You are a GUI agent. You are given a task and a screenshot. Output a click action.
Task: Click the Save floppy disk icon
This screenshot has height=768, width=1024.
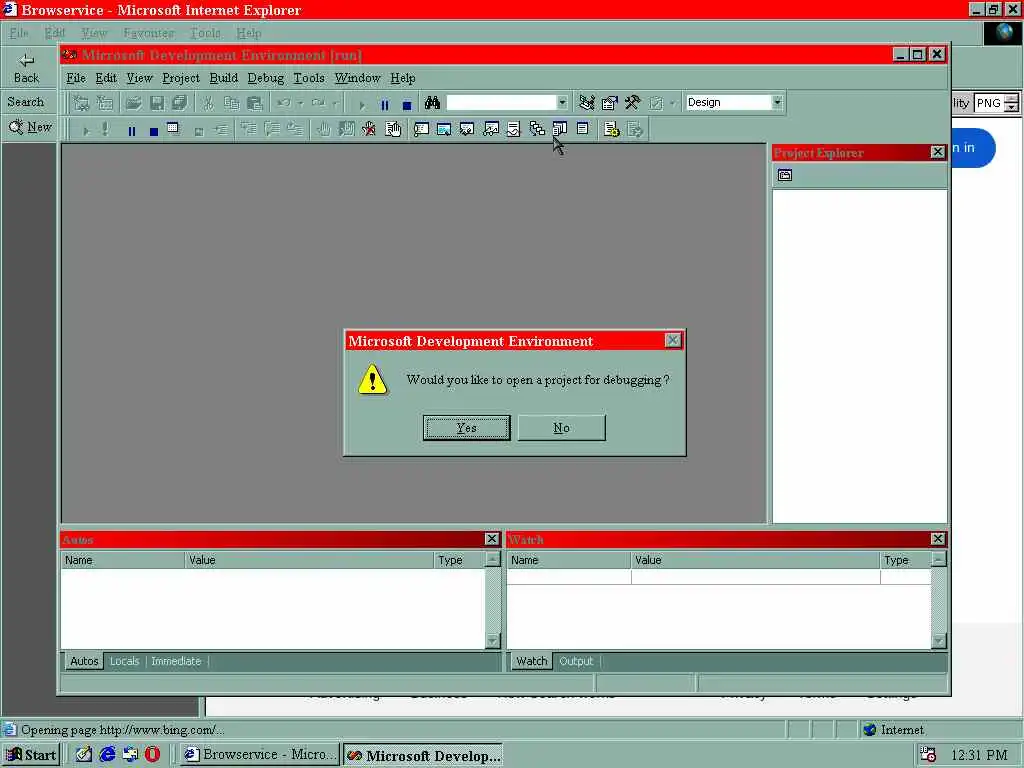pyautogui.click(x=157, y=103)
